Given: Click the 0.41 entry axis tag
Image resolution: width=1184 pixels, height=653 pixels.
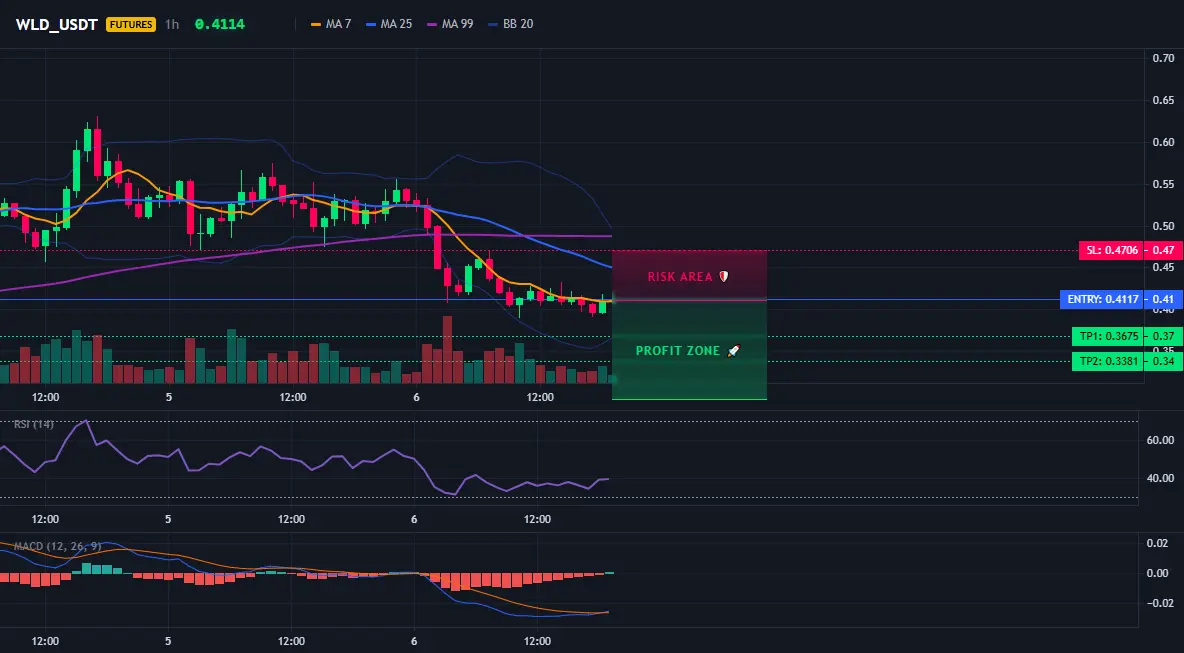Looking at the screenshot, I should pos(1163,300).
